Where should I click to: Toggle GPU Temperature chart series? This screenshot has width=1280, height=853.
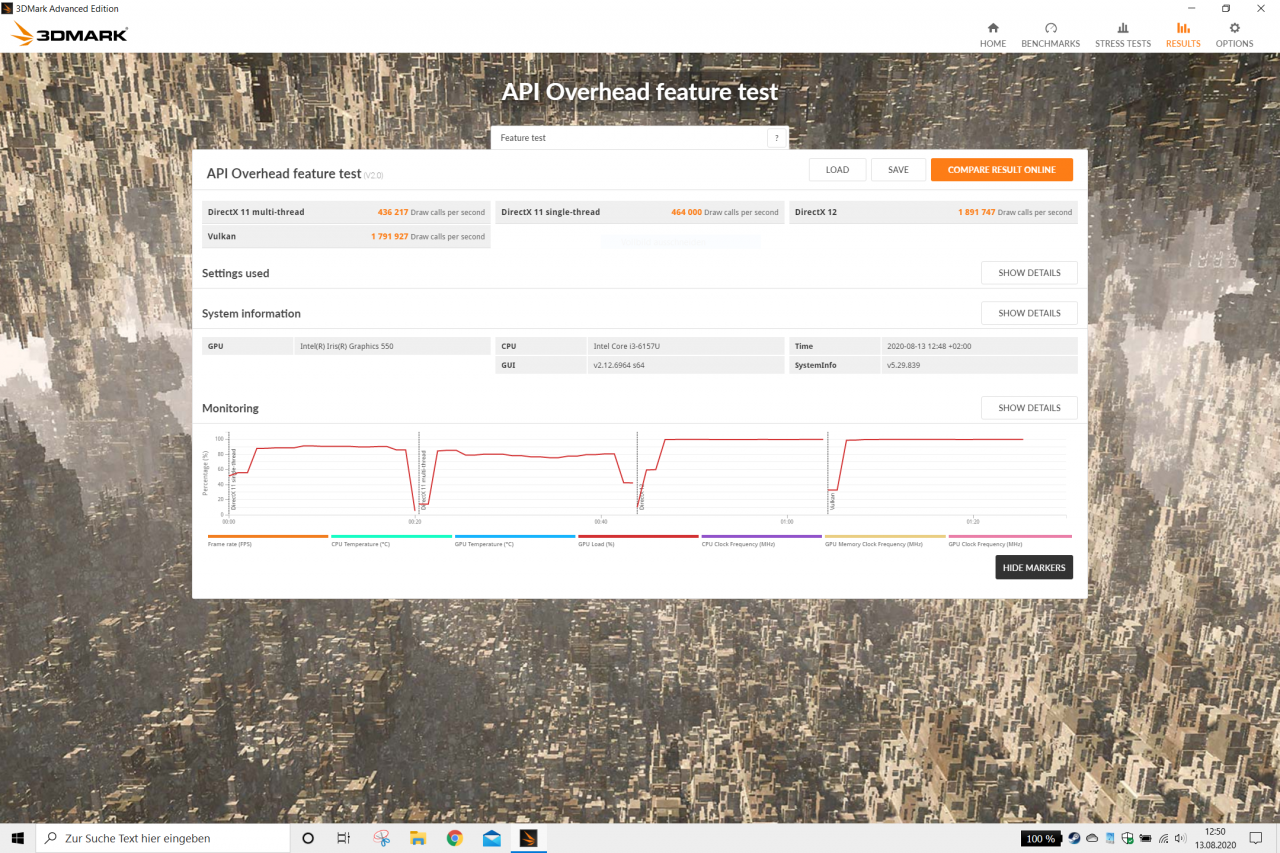coord(514,540)
